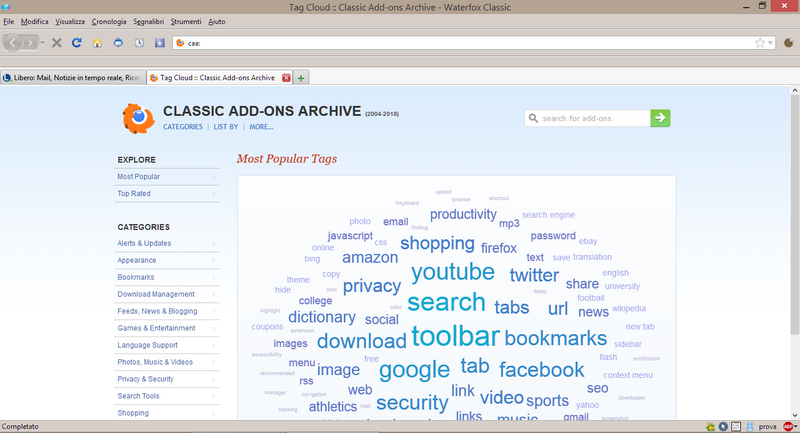
Task: Open a new tab with the plus button
Action: 301,78
